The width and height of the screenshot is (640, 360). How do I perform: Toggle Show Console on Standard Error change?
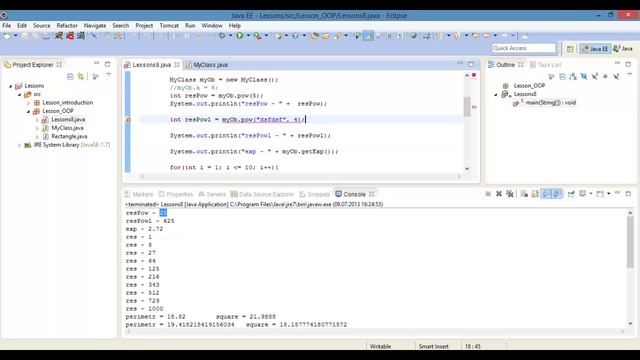(x=557, y=194)
